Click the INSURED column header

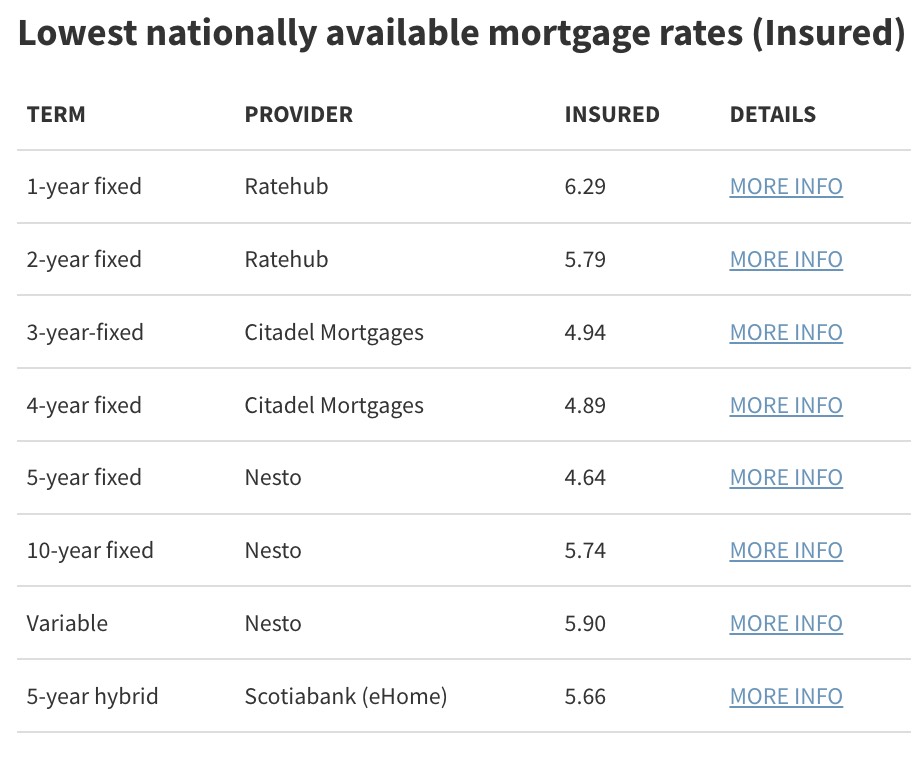(x=612, y=115)
